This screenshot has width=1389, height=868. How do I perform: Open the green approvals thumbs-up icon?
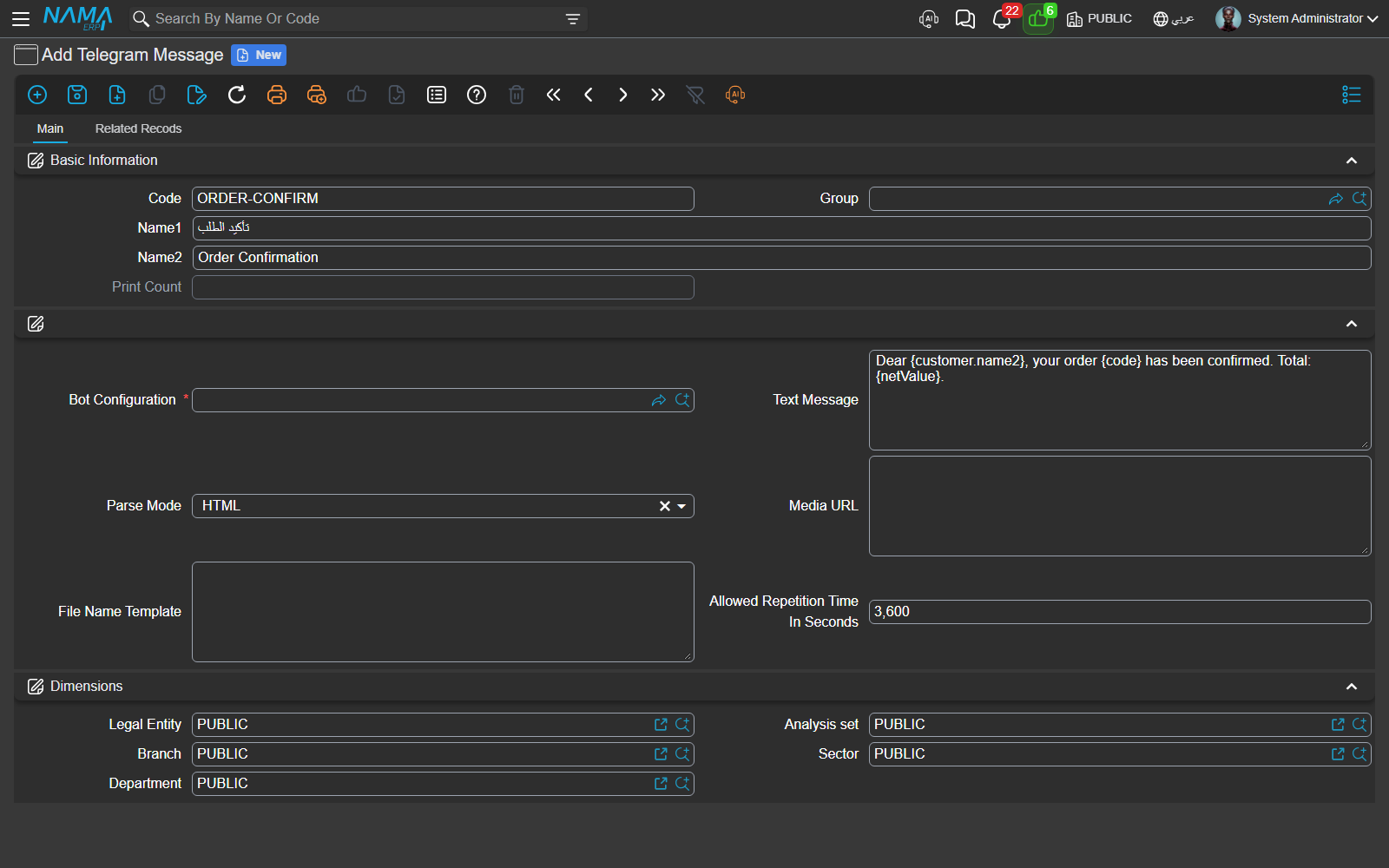coord(1038,18)
